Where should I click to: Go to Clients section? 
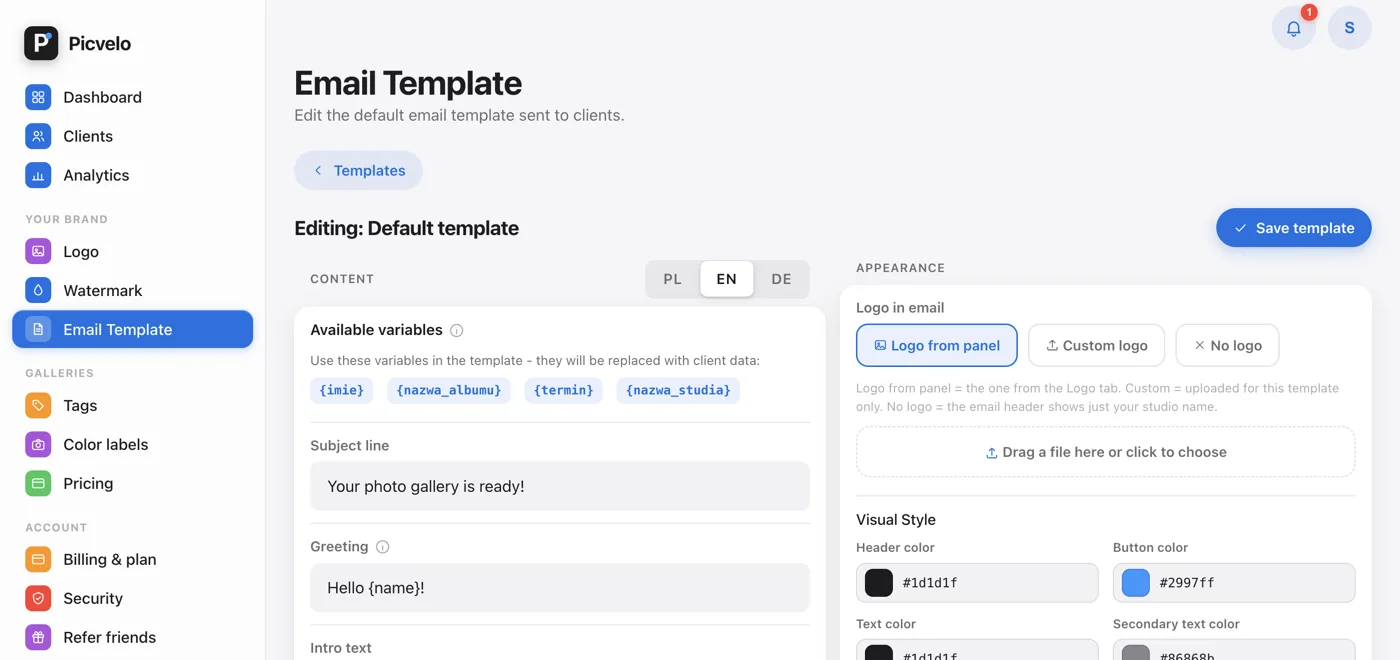point(132,136)
